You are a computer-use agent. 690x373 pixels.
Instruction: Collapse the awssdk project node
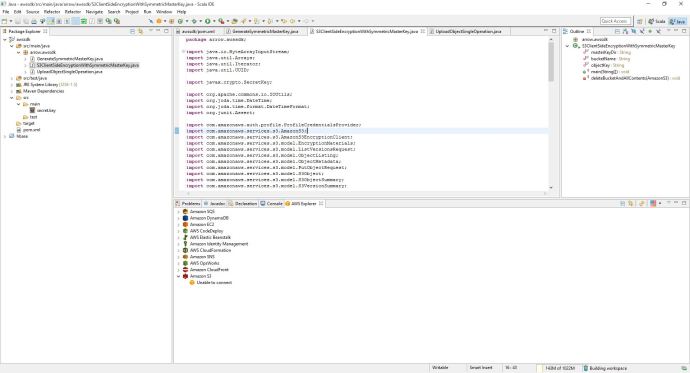[x=5, y=40]
